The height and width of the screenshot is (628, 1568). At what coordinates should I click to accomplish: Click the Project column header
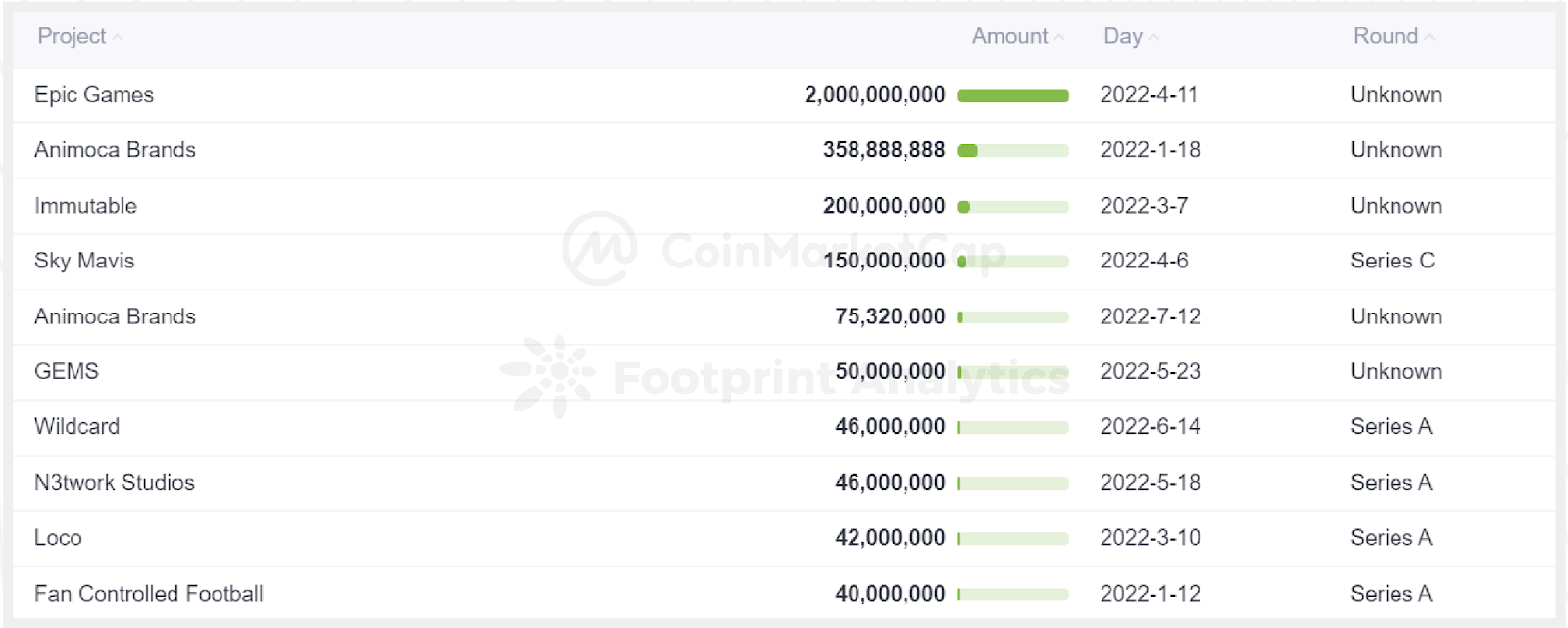click(71, 36)
